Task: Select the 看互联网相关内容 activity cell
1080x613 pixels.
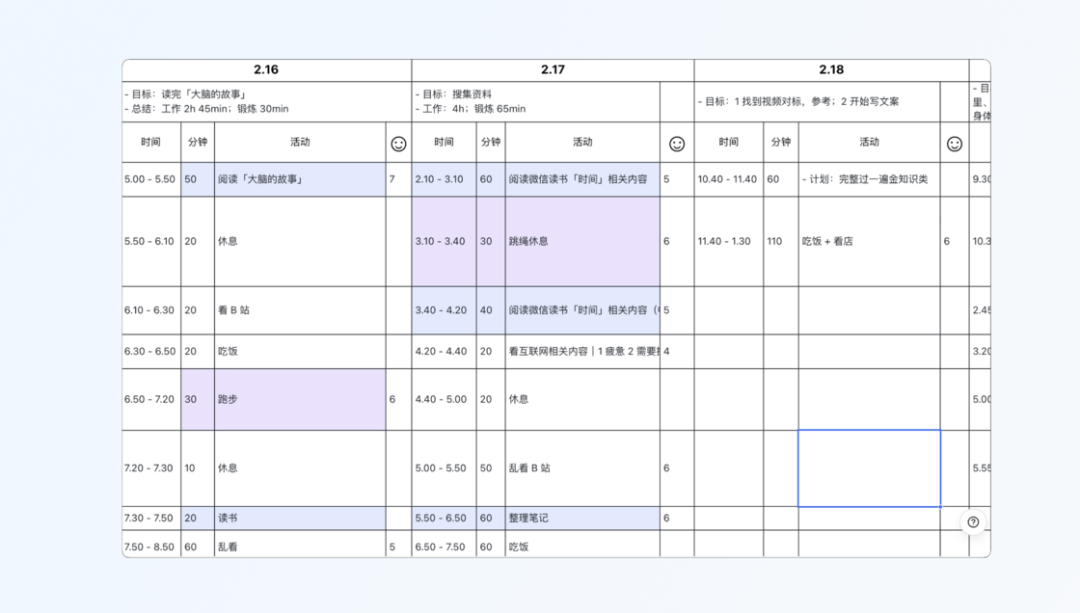Action: coord(582,351)
